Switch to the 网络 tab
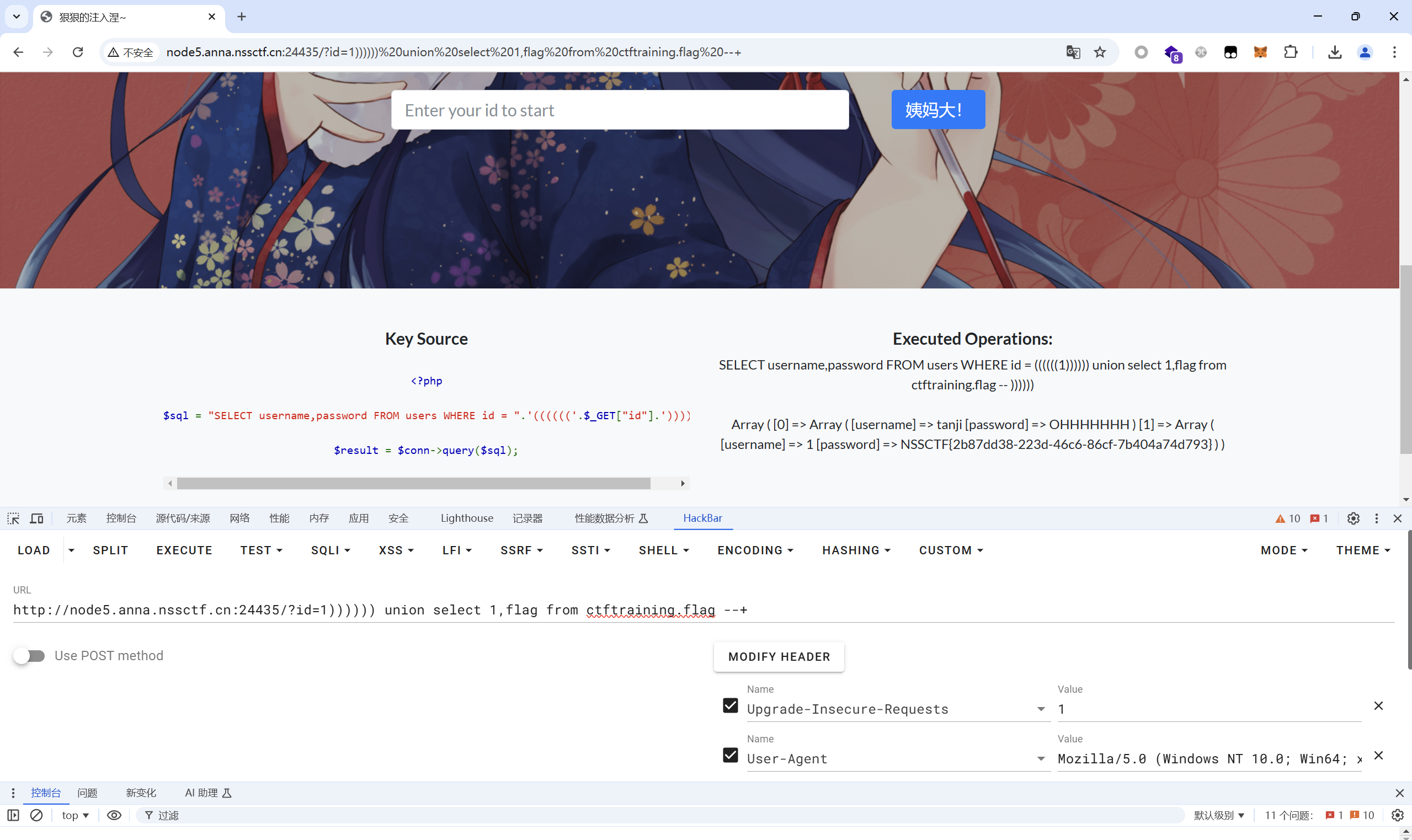 [x=240, y=518]
